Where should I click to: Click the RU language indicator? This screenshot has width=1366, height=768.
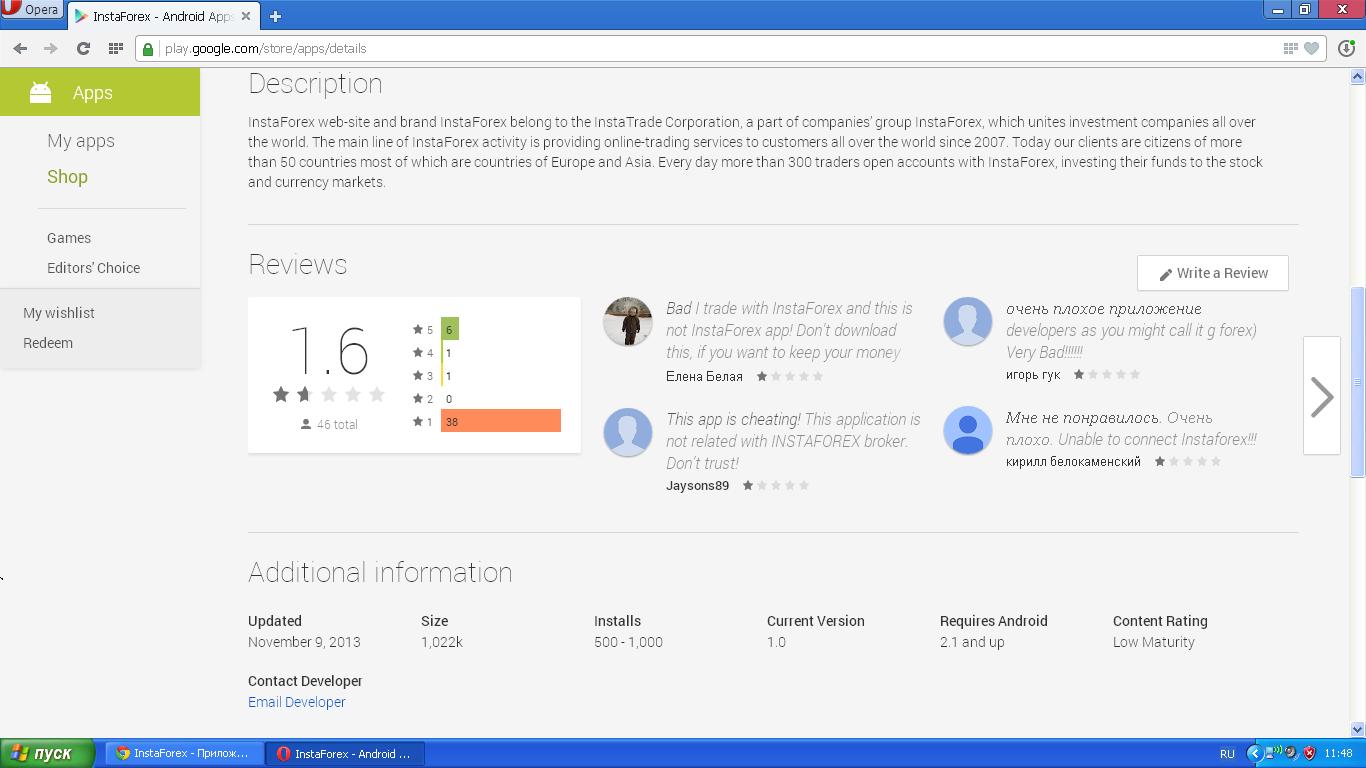click(1227, 753)
